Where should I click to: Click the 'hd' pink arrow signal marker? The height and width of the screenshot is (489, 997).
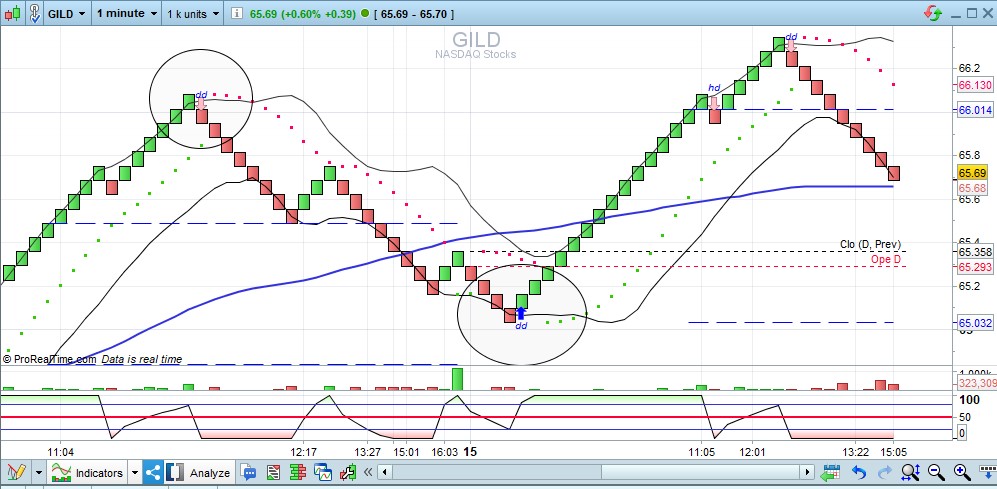(714, 102)
